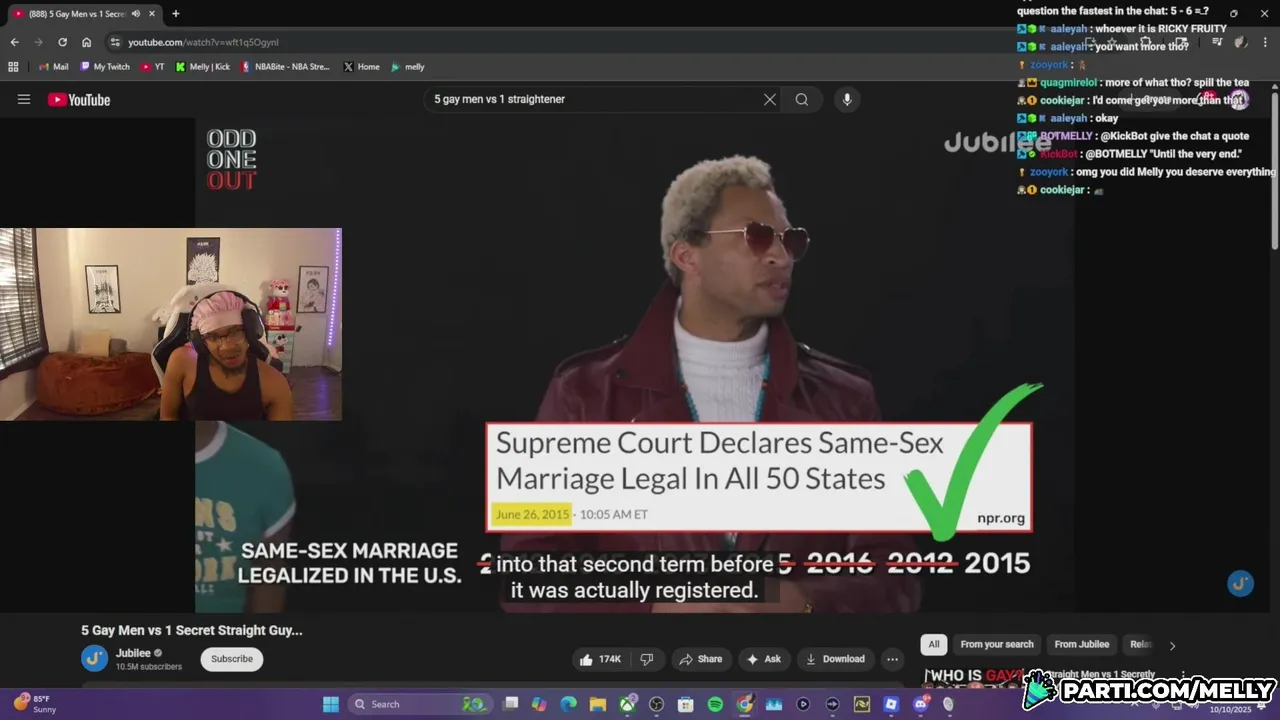
Task: Click the browser address bar URL
Action: click(x=203, y=42)
